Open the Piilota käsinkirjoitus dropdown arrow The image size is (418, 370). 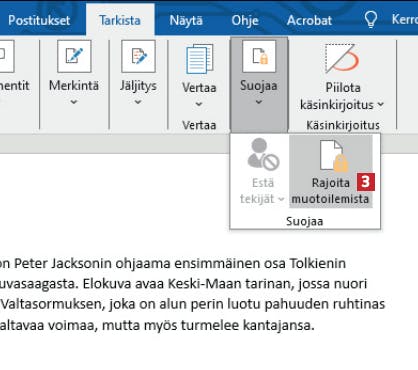[x=381, y=105]
